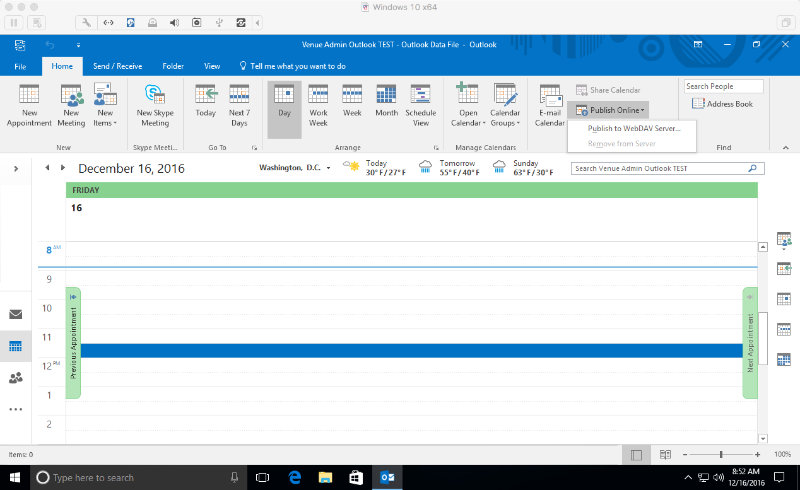
Task: Expand the Calendar Groups menu
Action: tap(505, 106)
